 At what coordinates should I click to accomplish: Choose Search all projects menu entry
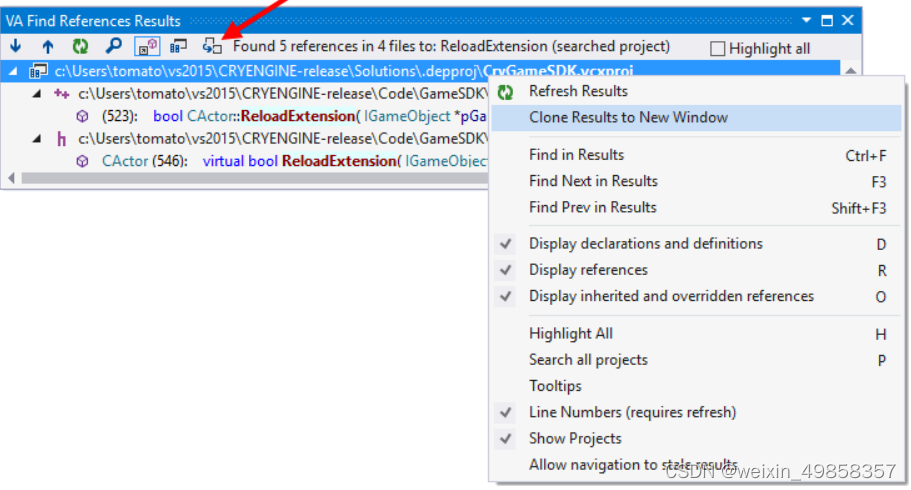pos(696,360)
